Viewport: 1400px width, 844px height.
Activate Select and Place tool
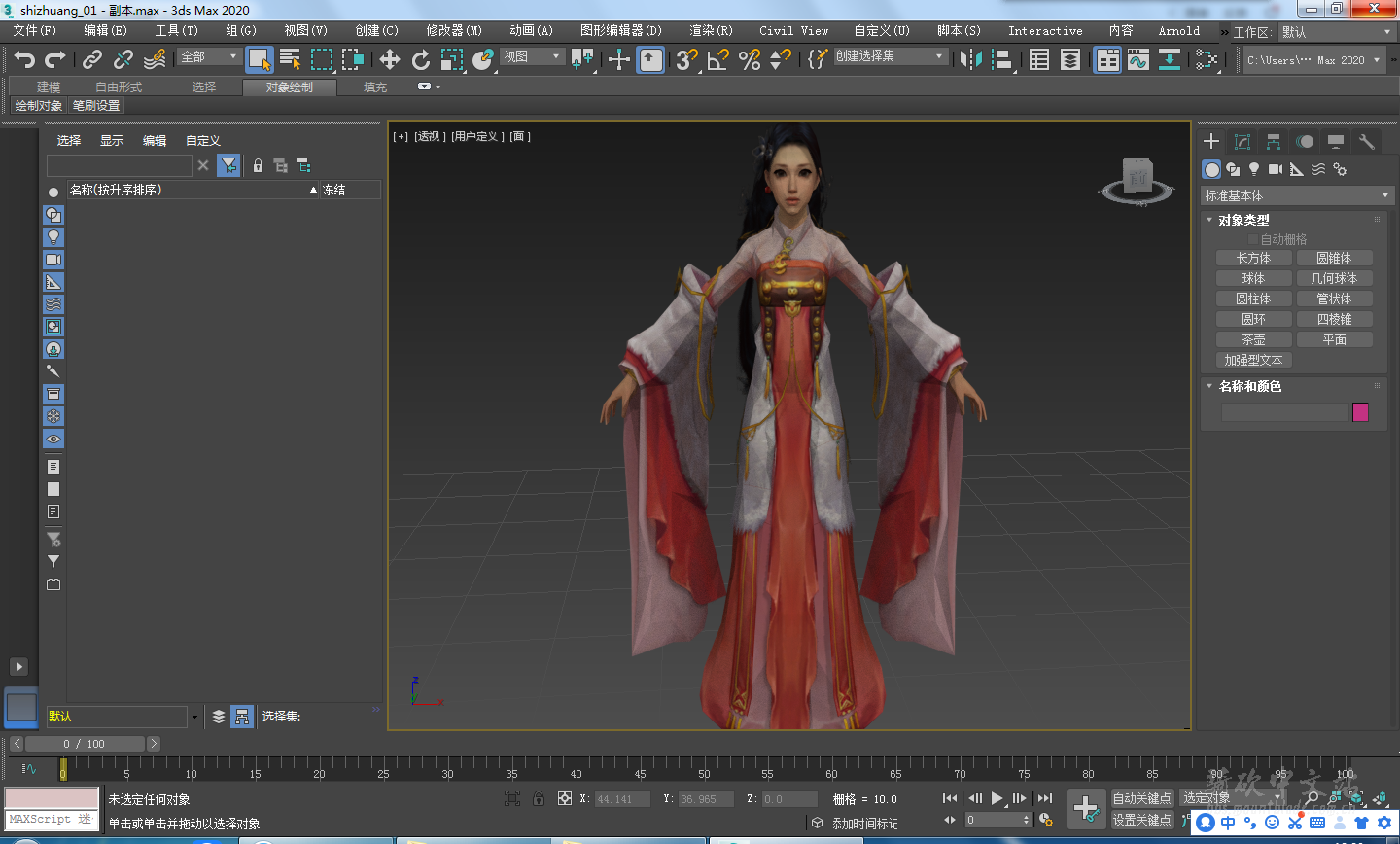[x=483, y=60]
